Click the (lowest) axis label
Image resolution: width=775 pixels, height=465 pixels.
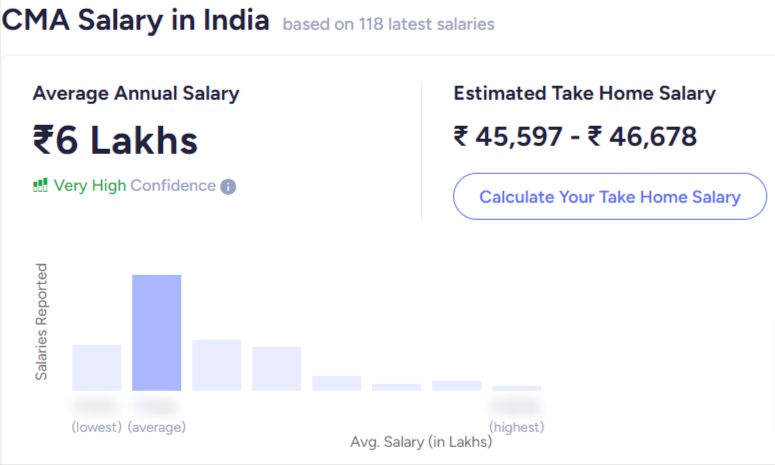click(x=97, y=427)
